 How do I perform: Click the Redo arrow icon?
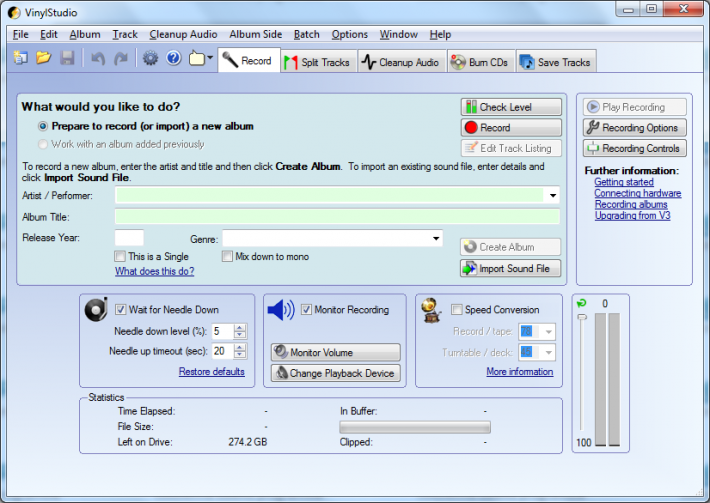pos(120,58)
